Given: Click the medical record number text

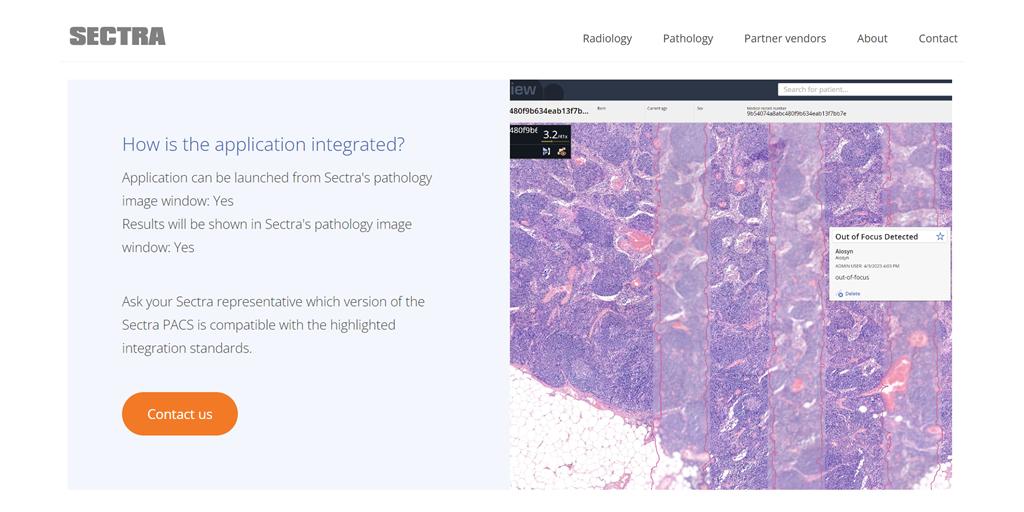Looking at the screenshot, I should click(796, 114).
